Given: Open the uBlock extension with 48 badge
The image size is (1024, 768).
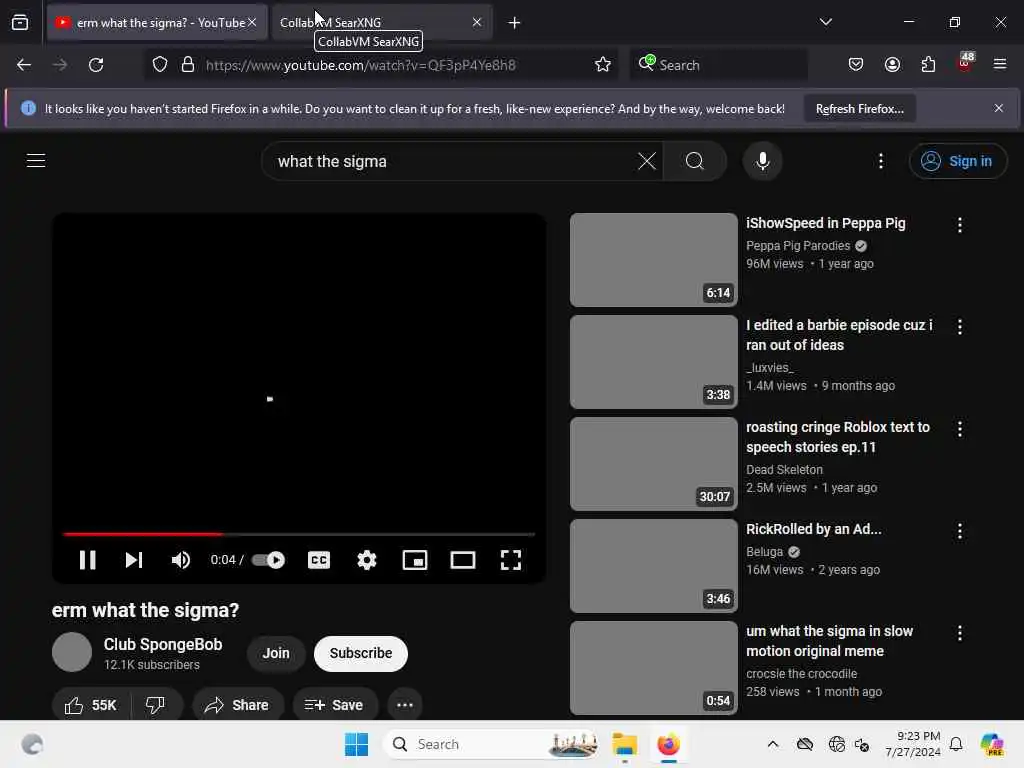Looking at the screenshot, I should coord(965,63).
